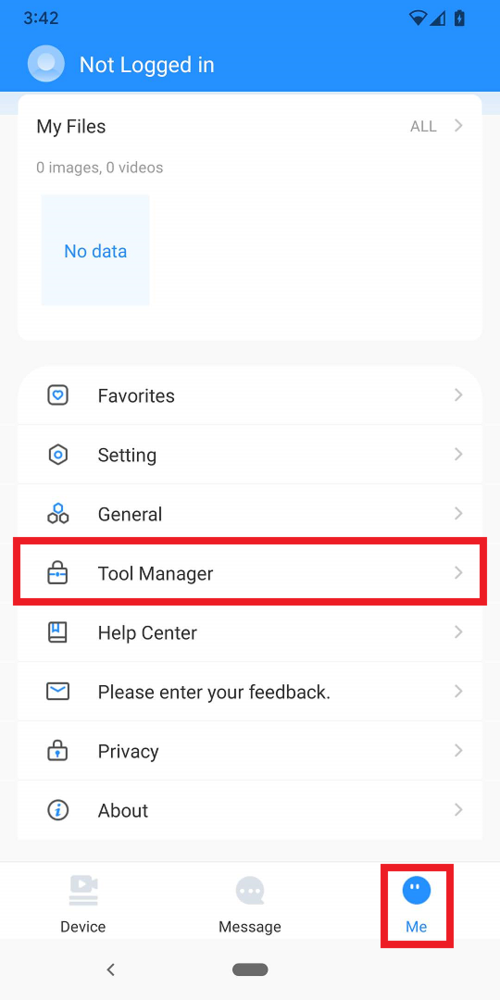This screenshot has height=1000, width=500.
Task: Tap the General cubes icon
Action: (x=58, y=514)
